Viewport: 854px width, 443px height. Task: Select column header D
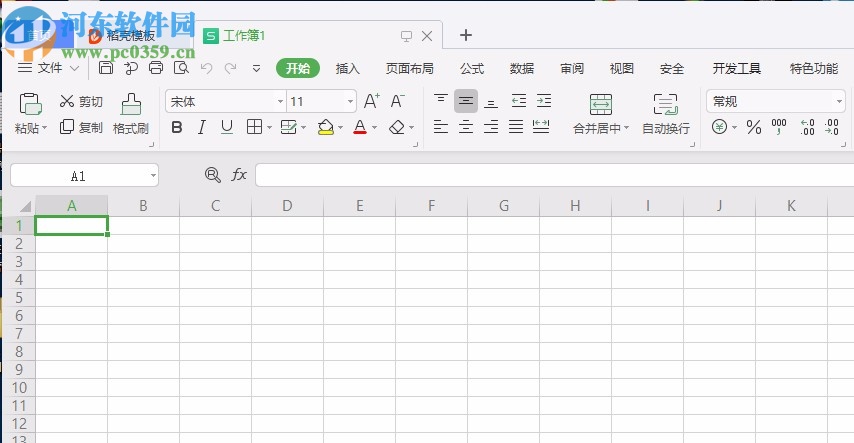tap(287, 205)
